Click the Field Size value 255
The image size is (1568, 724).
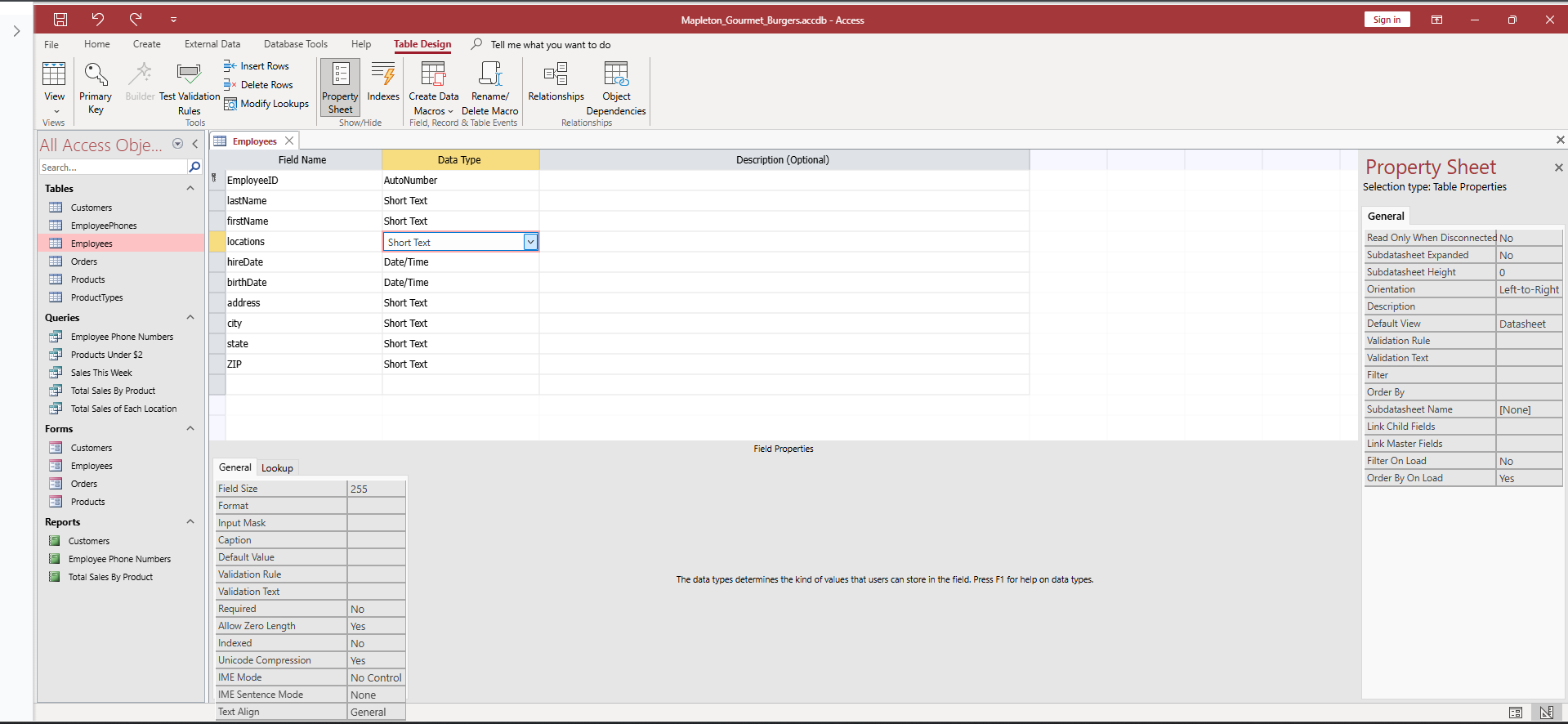[x=377, y=489]
